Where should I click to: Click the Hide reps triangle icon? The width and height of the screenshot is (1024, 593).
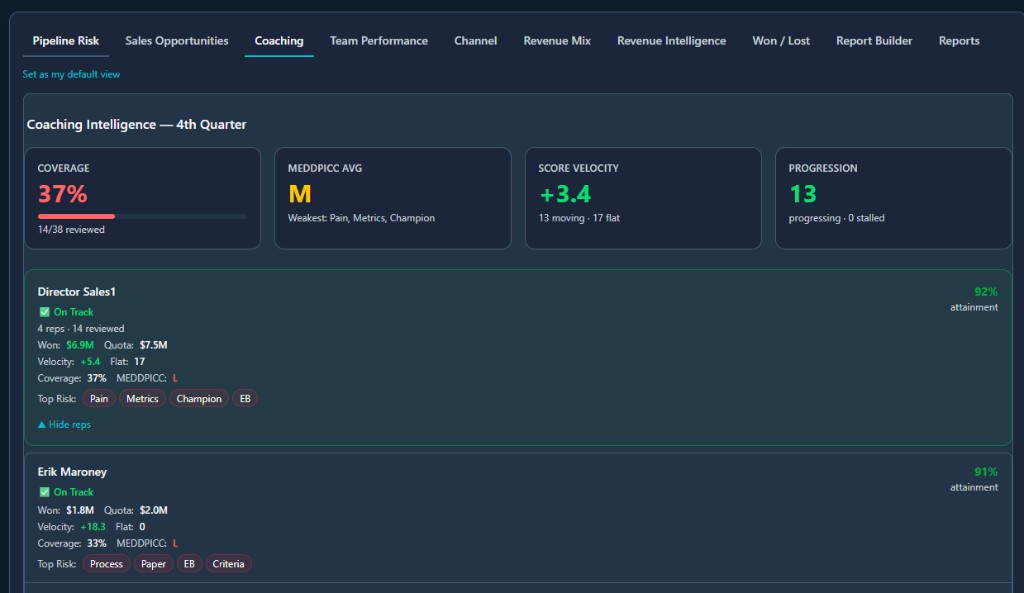click(x=42, y=425)
